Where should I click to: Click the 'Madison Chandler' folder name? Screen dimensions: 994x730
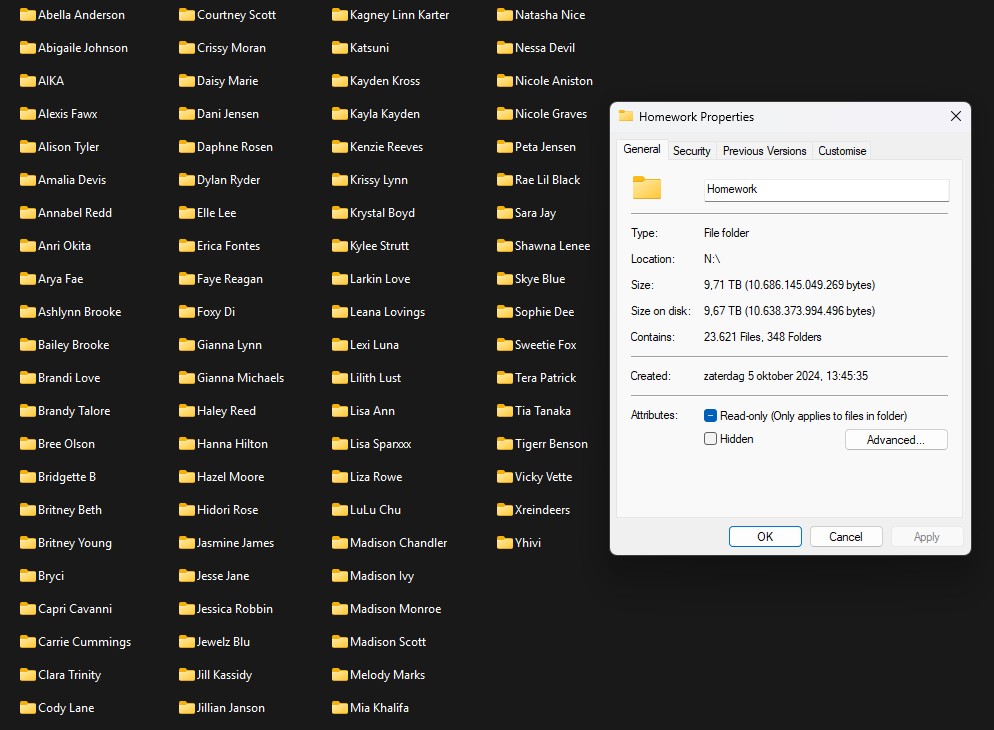tap(398, 542)
